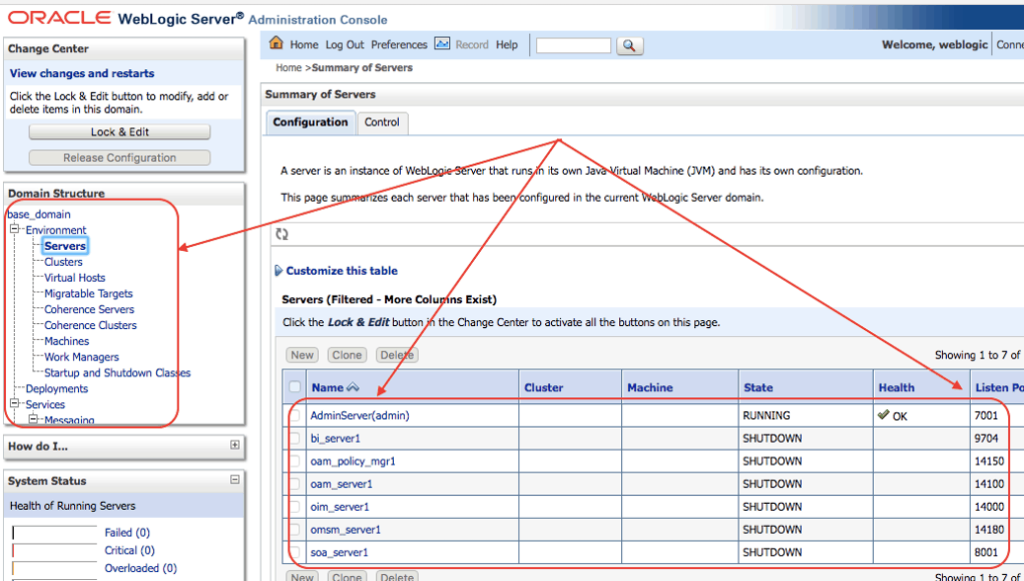Check the oam_server1 row checkbox
The height and width of the screenshot is (581, 1024).
coord(296,484)
